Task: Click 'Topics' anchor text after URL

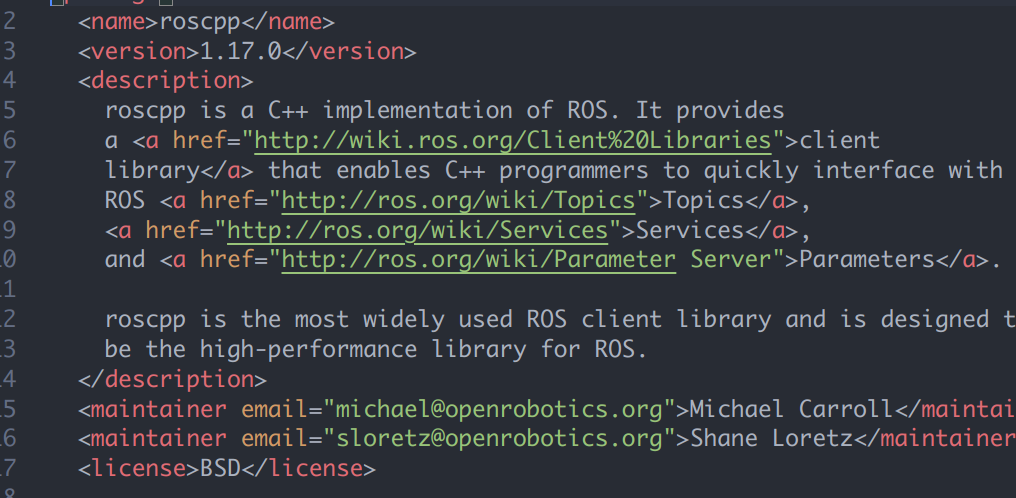Action: [x=703, y=201]
